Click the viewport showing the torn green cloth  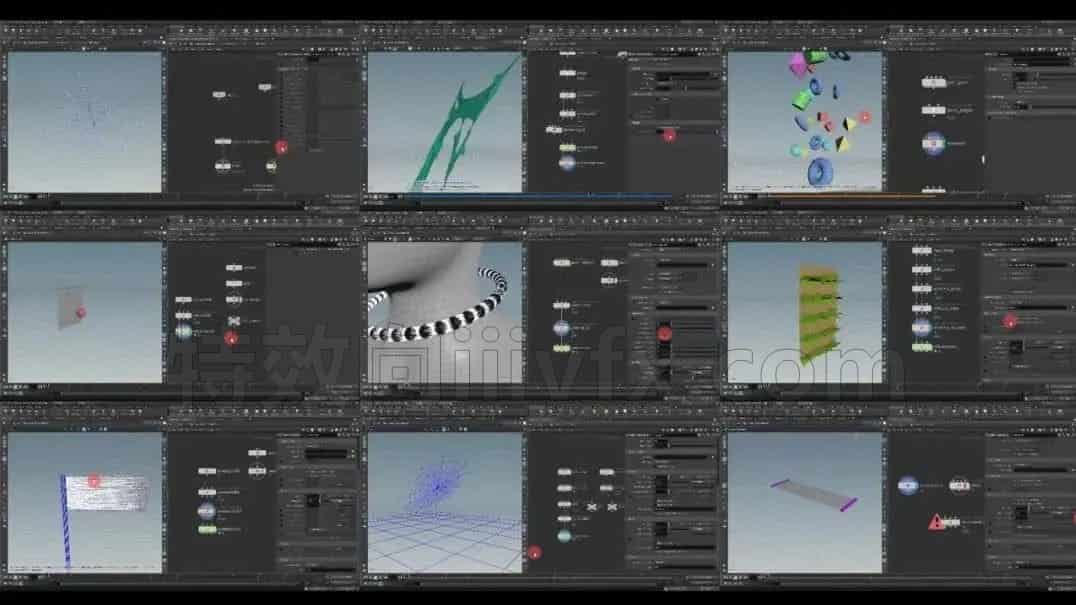pos(445,122)
